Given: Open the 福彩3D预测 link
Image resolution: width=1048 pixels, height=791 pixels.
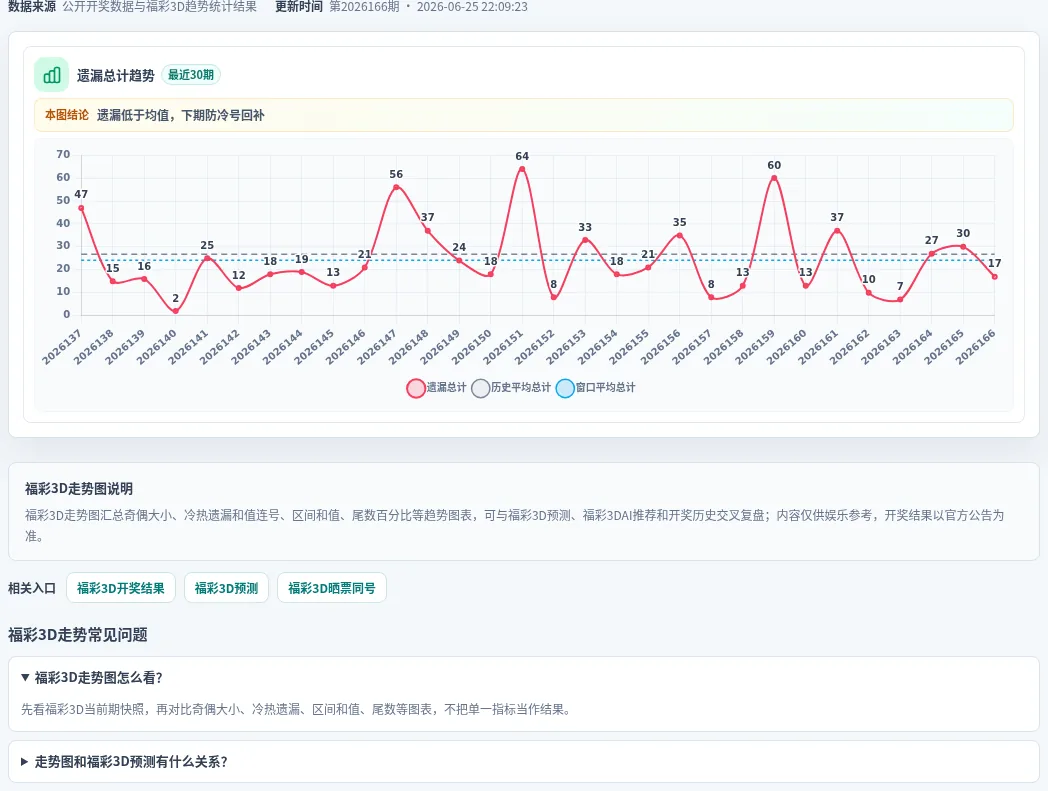Looking at the screenshot, I should click(x=226, y=588).
